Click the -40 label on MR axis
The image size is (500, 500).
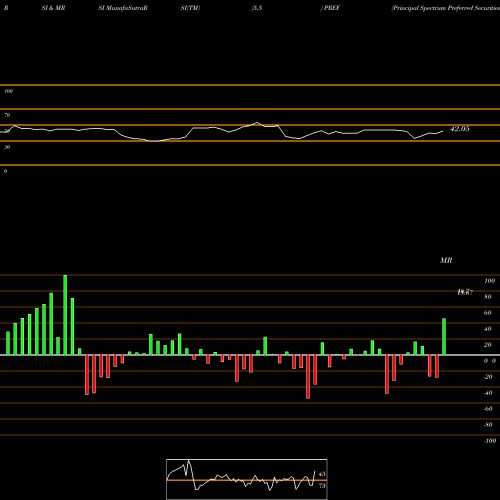(x=488, y=393)
